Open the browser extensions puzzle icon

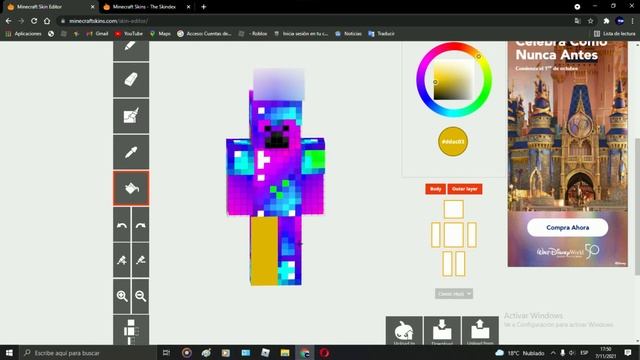[606, 21]
